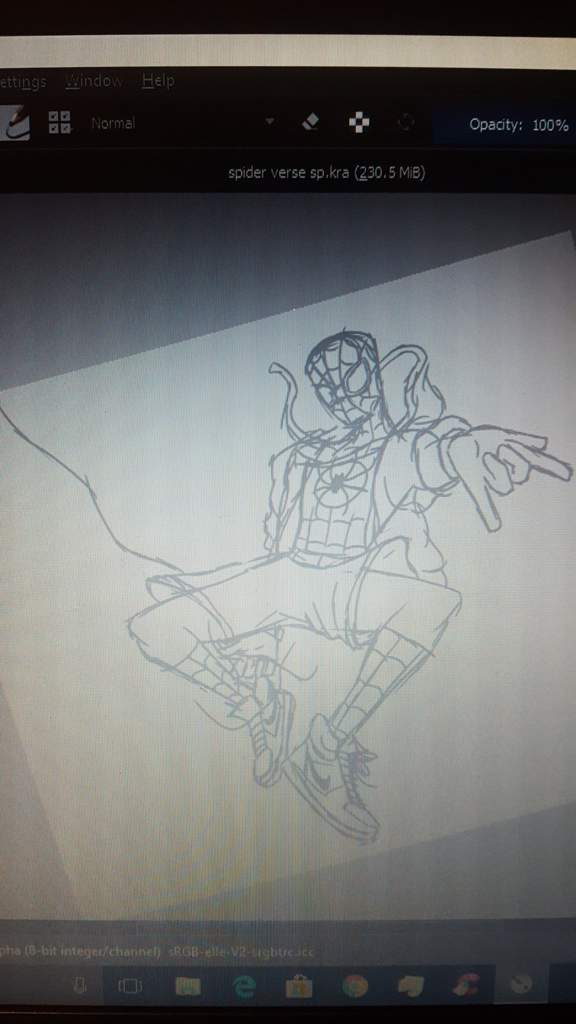The image size is (576, 1024).
Task: Open the brush settings editor icon
Action: tap(15, 123)
